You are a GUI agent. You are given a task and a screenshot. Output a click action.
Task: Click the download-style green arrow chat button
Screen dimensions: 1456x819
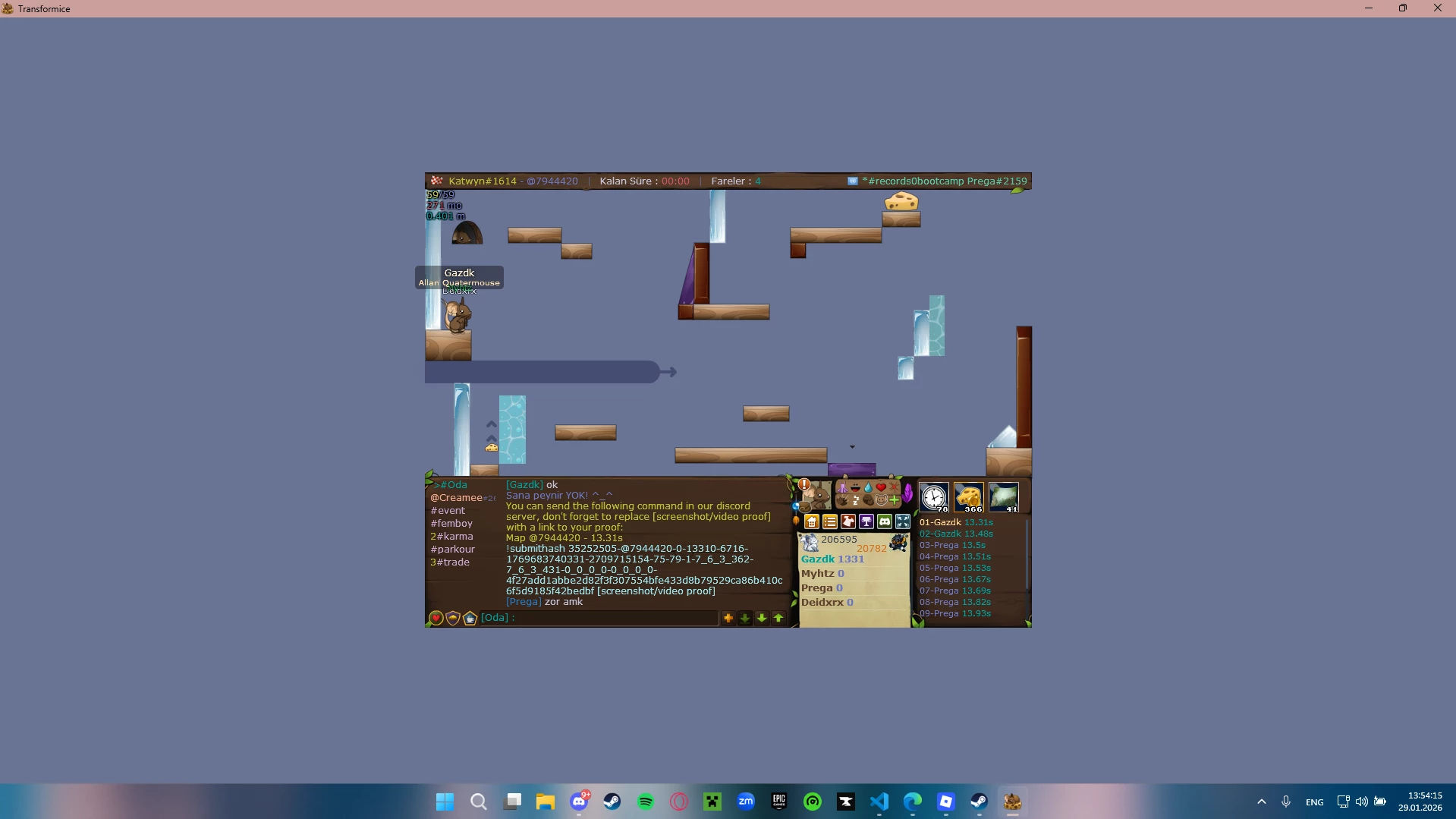tap(745, 618)
